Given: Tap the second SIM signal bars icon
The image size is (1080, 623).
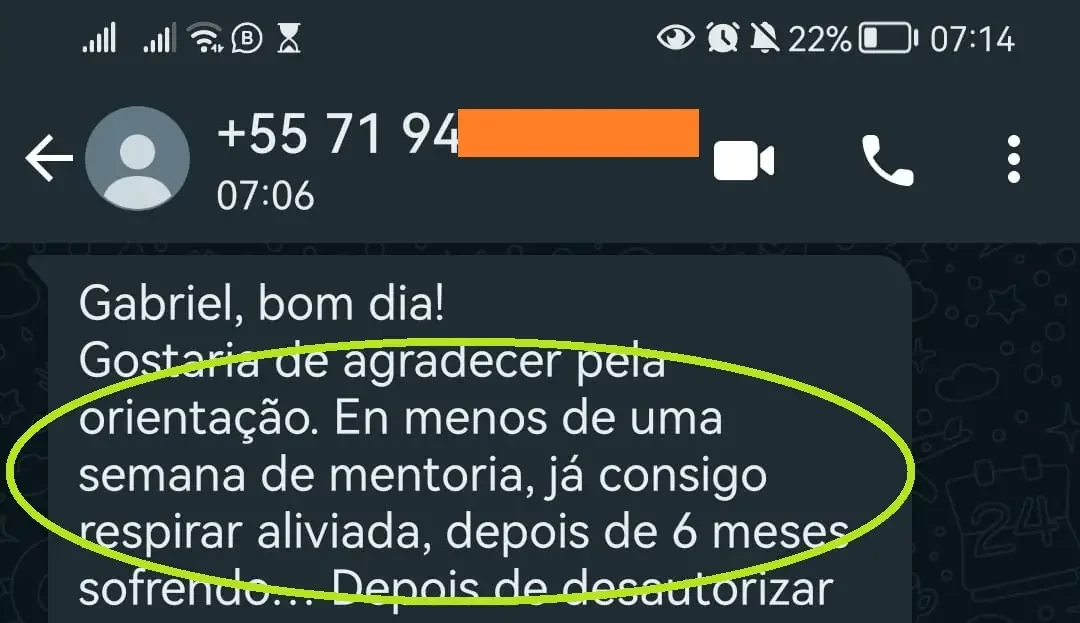Looking at the screenshot, I should point(159,38).
